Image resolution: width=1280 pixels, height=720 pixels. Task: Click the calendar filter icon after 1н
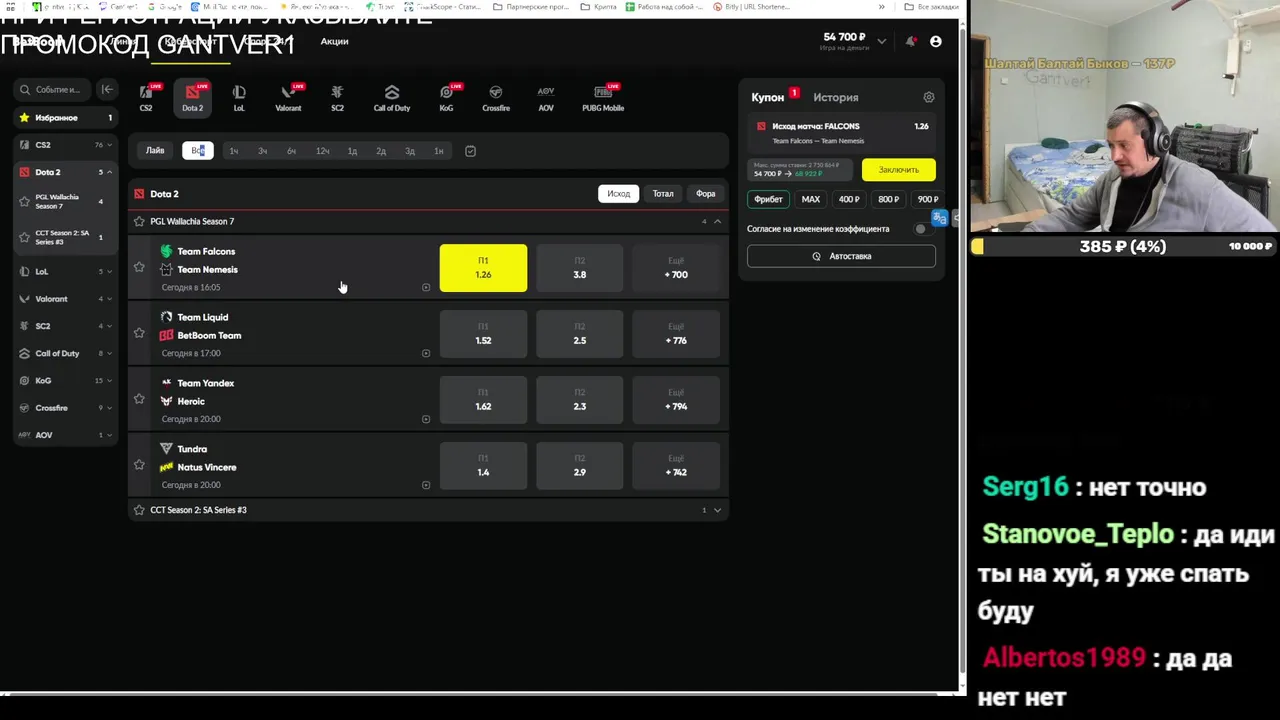(x=471, y=151)
